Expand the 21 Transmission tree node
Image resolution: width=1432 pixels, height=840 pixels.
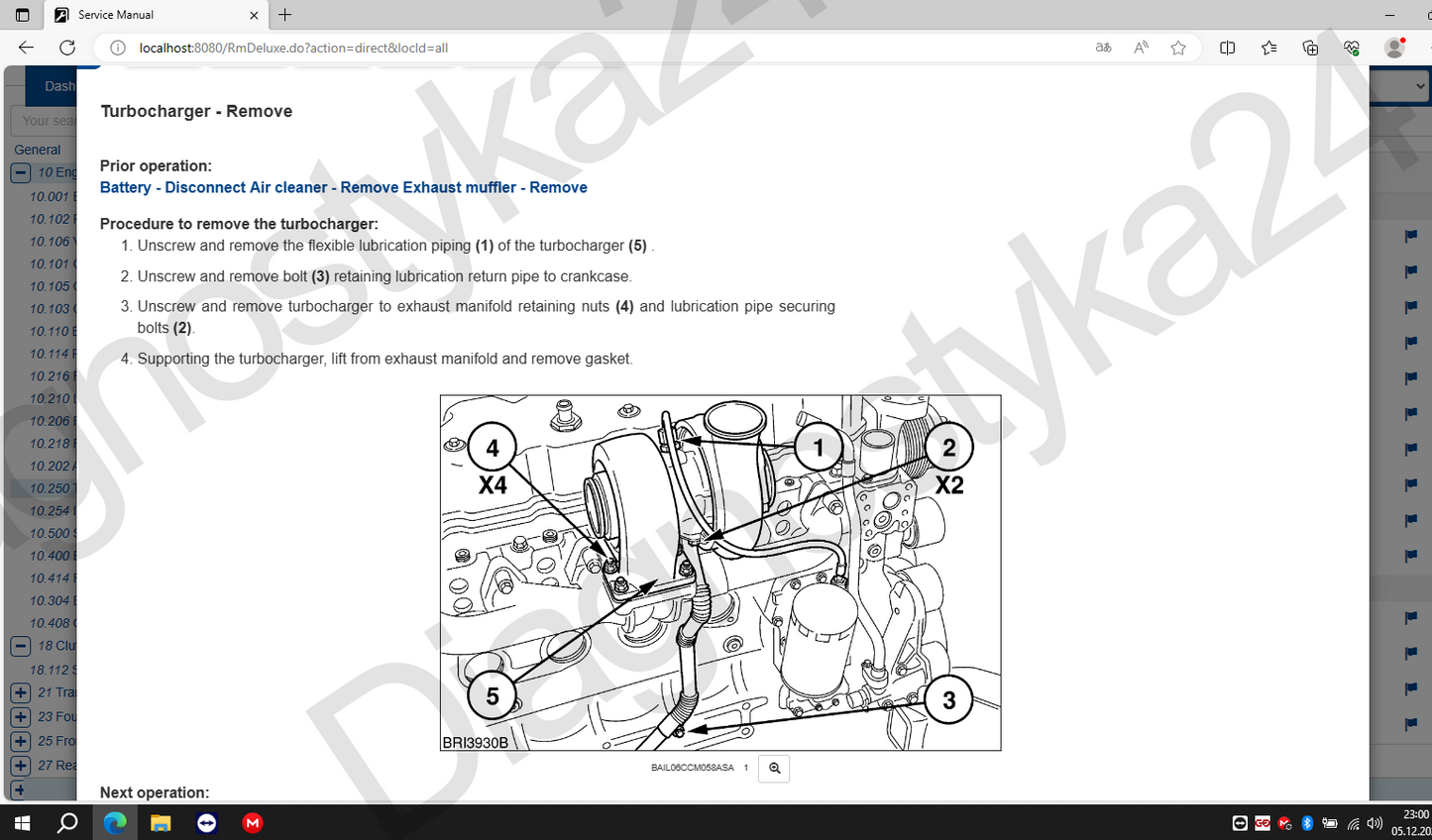click(20, 692)
